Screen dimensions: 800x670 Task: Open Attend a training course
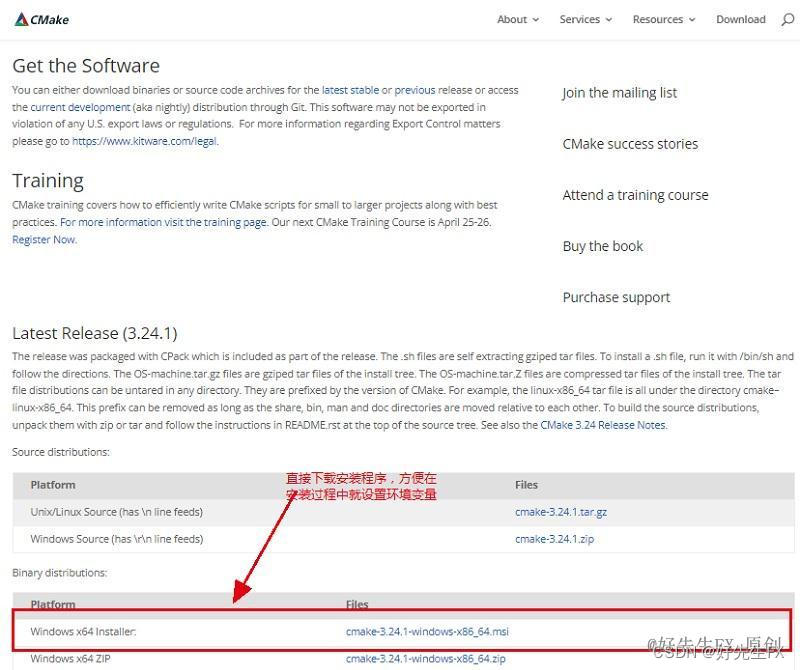tap(635, 195)
